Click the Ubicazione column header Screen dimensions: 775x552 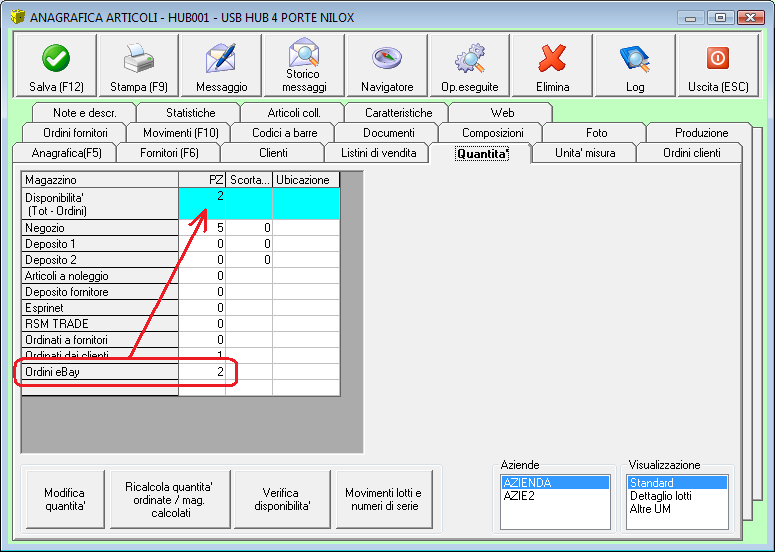pos(306,180)
